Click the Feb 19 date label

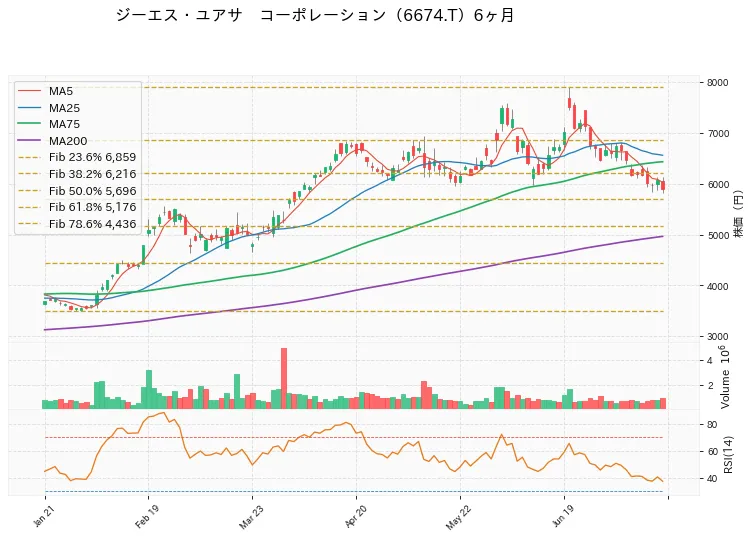click(146, 517)
